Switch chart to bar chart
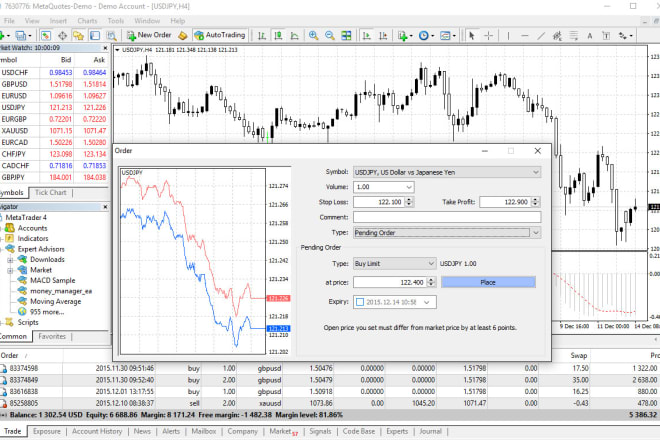This screenshot has height=440, width=660. tap(262, 35)
